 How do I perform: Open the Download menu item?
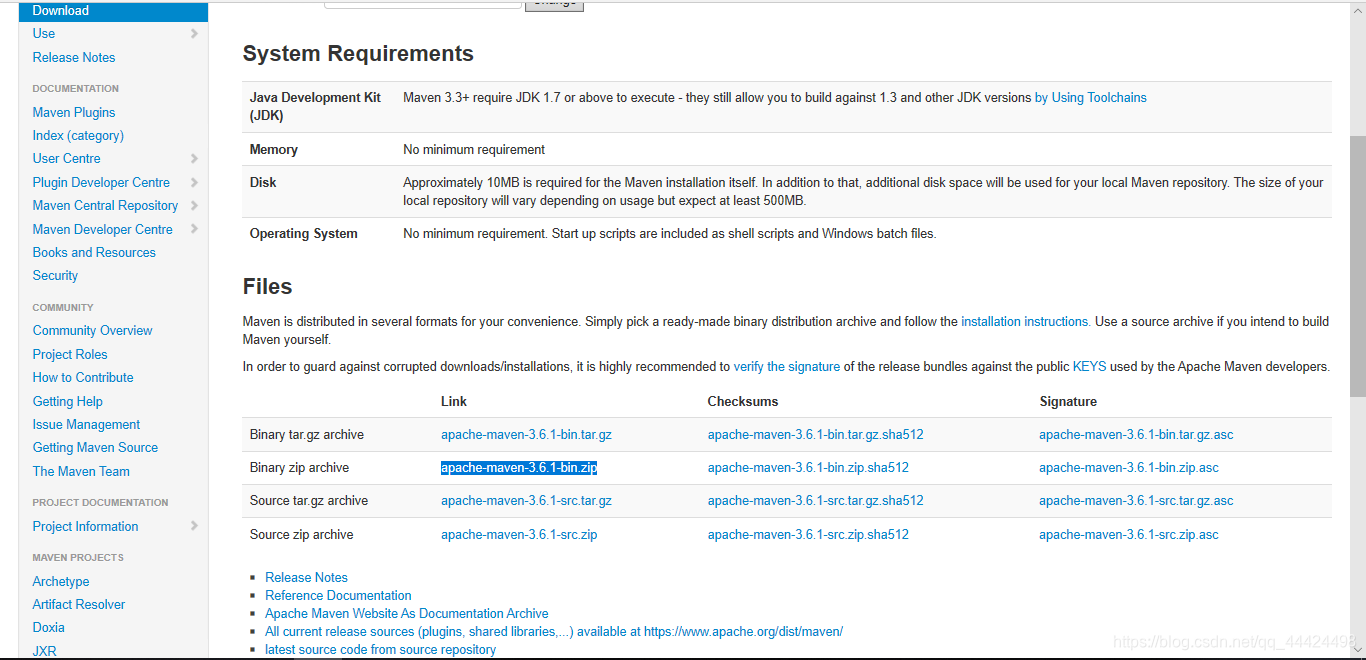tap(113, 11)
